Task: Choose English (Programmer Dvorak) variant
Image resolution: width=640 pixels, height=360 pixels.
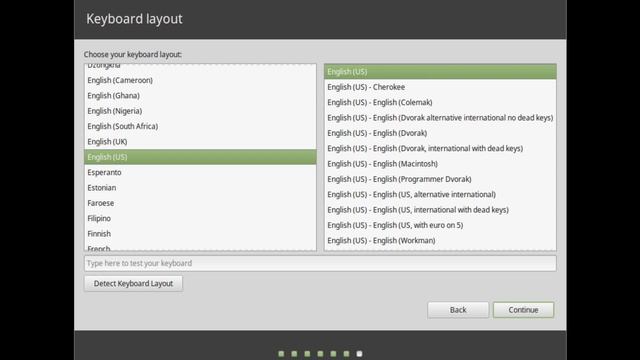Action: [440, 179]
